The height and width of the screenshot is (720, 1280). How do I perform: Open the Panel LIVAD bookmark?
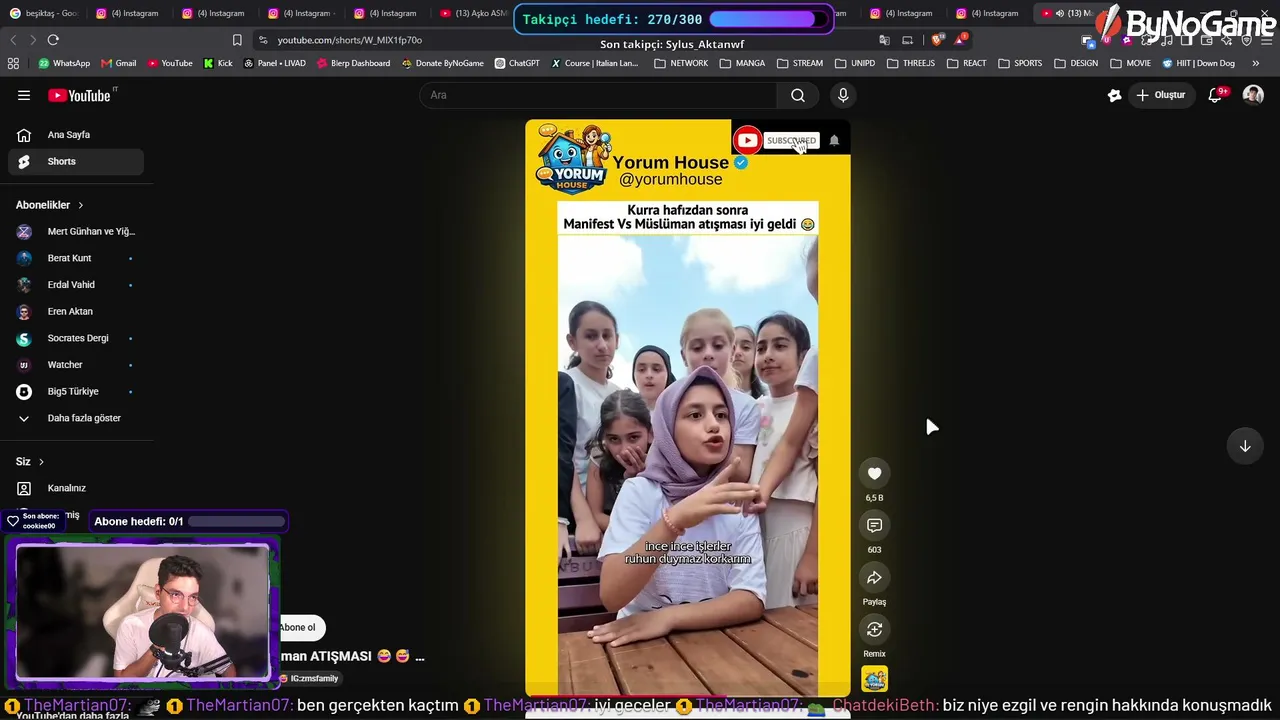click(x=275, y=63)
